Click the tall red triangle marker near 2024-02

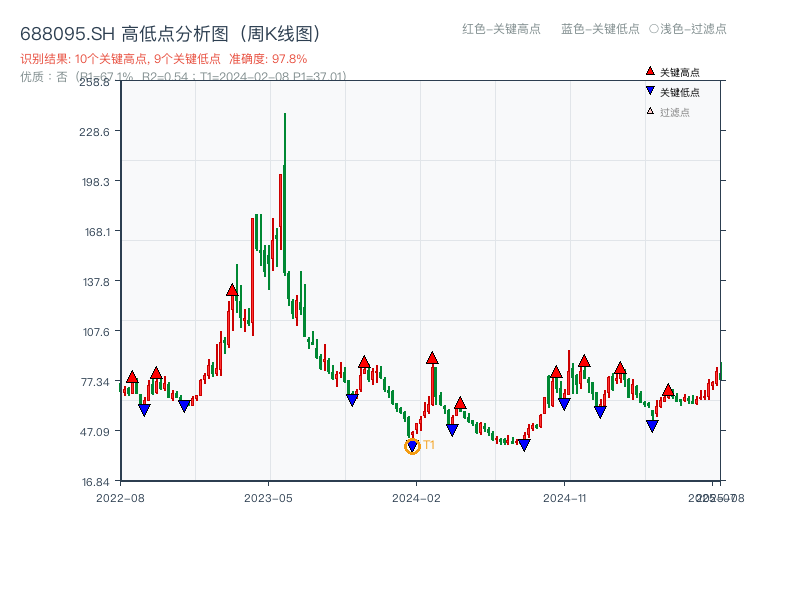[432, 358]
